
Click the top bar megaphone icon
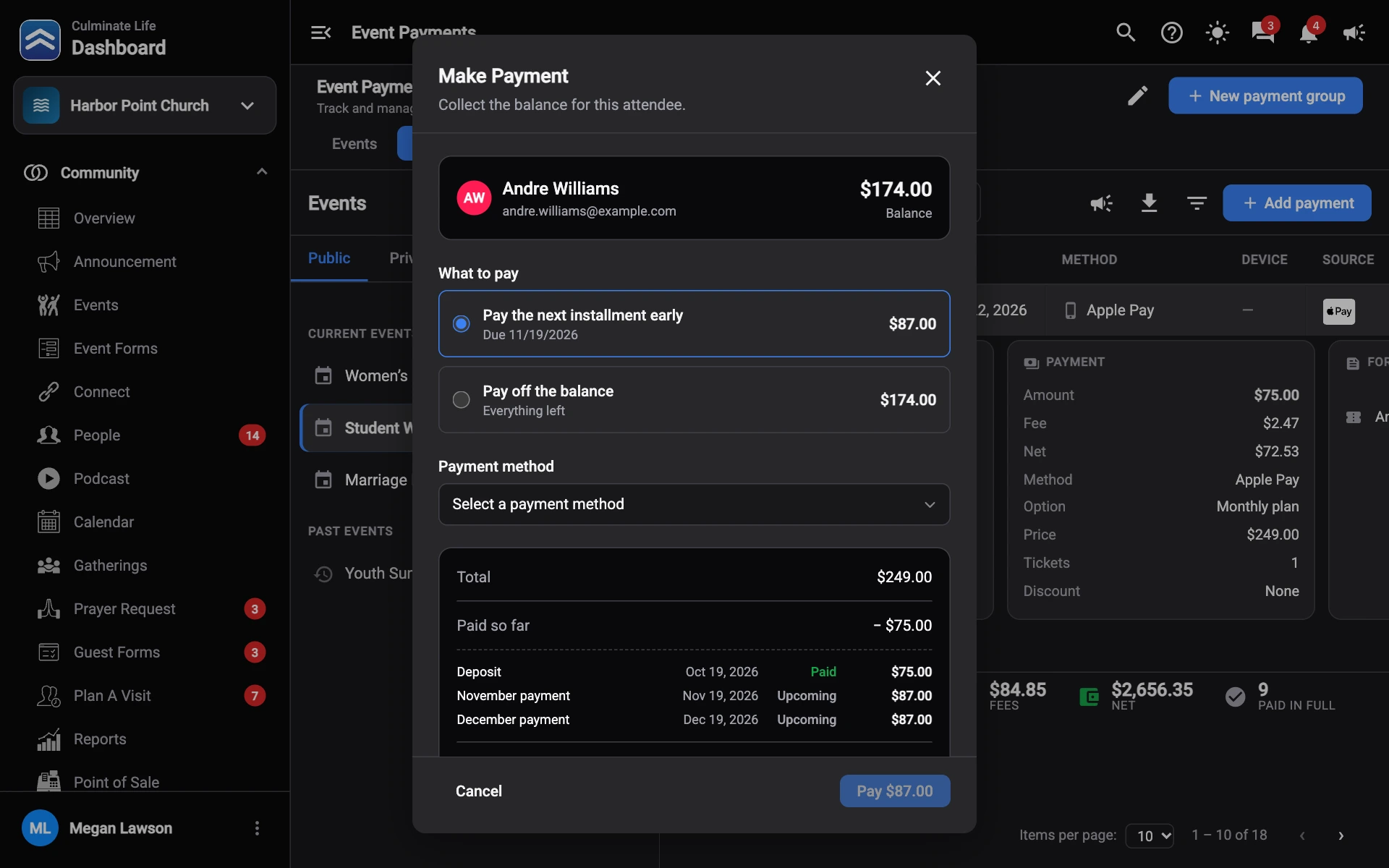click(x=1354, y=33)
